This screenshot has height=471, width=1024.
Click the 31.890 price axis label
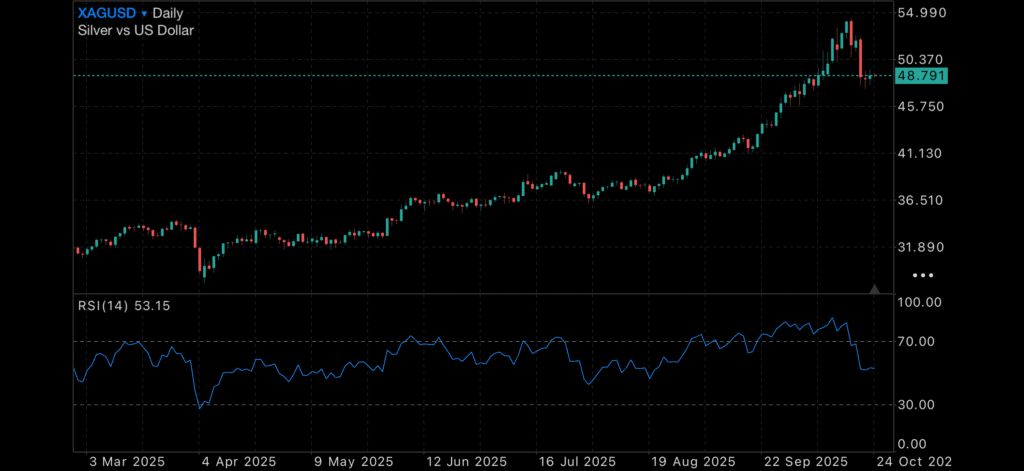click(x=922, y=247)
